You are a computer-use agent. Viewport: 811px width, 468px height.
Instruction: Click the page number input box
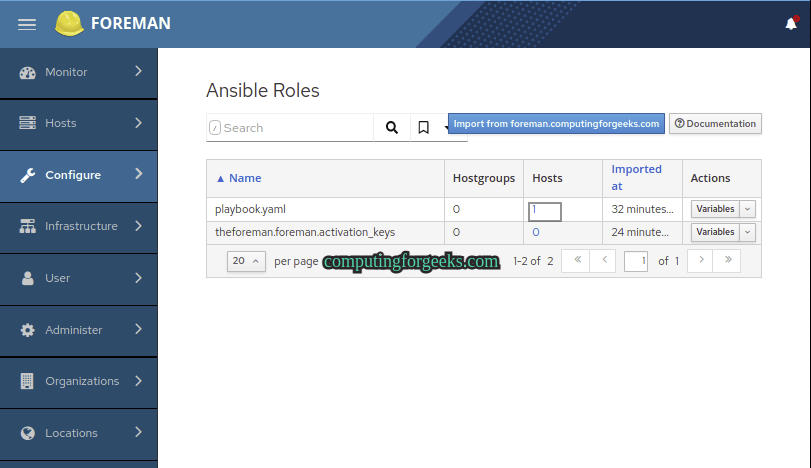pos(636,261)
